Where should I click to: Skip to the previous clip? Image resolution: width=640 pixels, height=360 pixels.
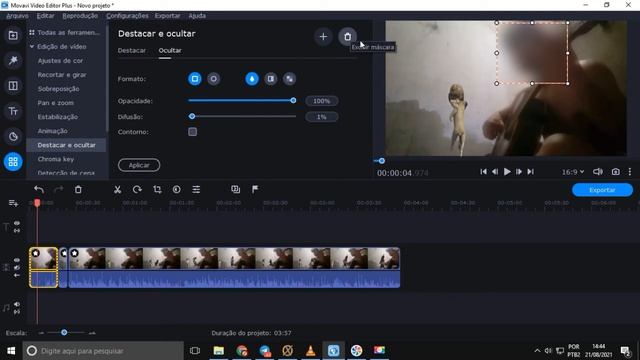point(483,172)
